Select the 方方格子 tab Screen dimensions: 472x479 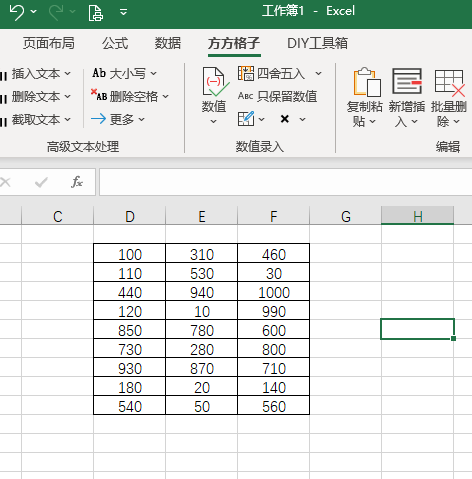coord(234,43)
